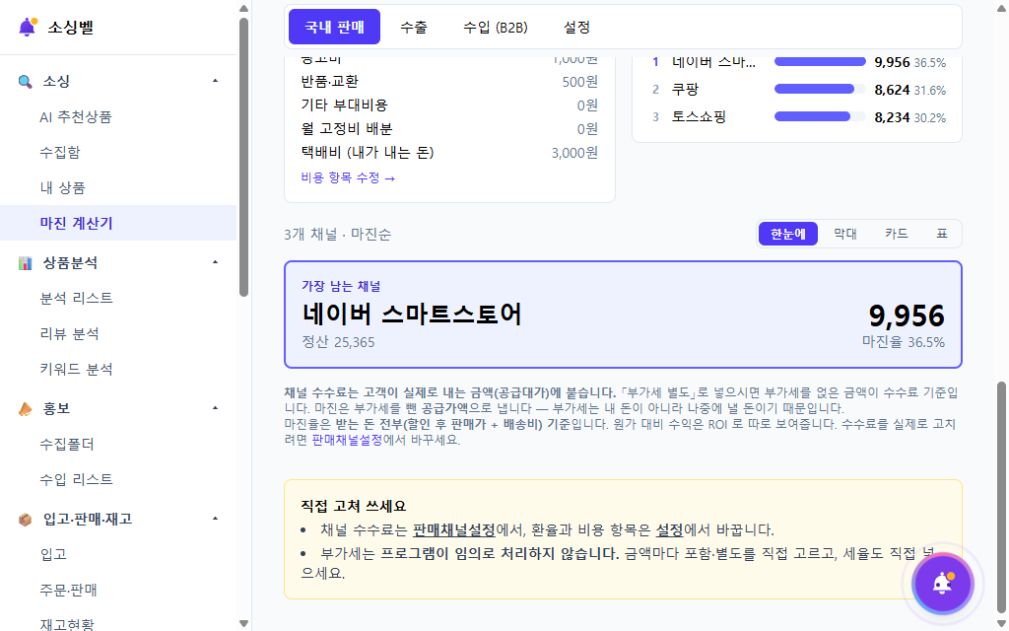Click the 소싱벨 bell logo icon
The image size is (1009, 631).
tap(28, 27)
